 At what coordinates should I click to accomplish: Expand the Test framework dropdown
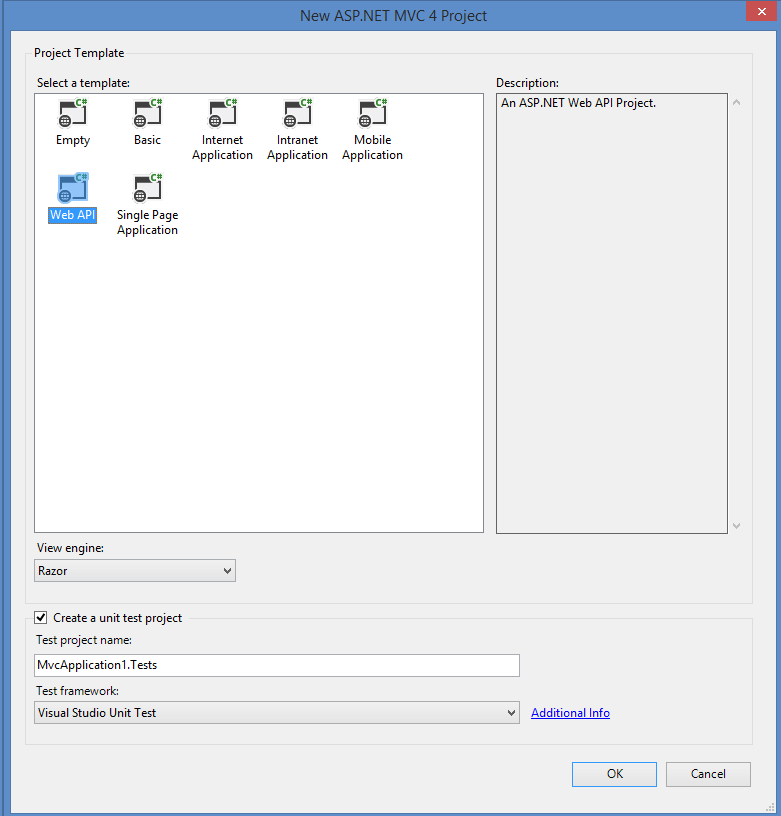[x=277, y=712]
